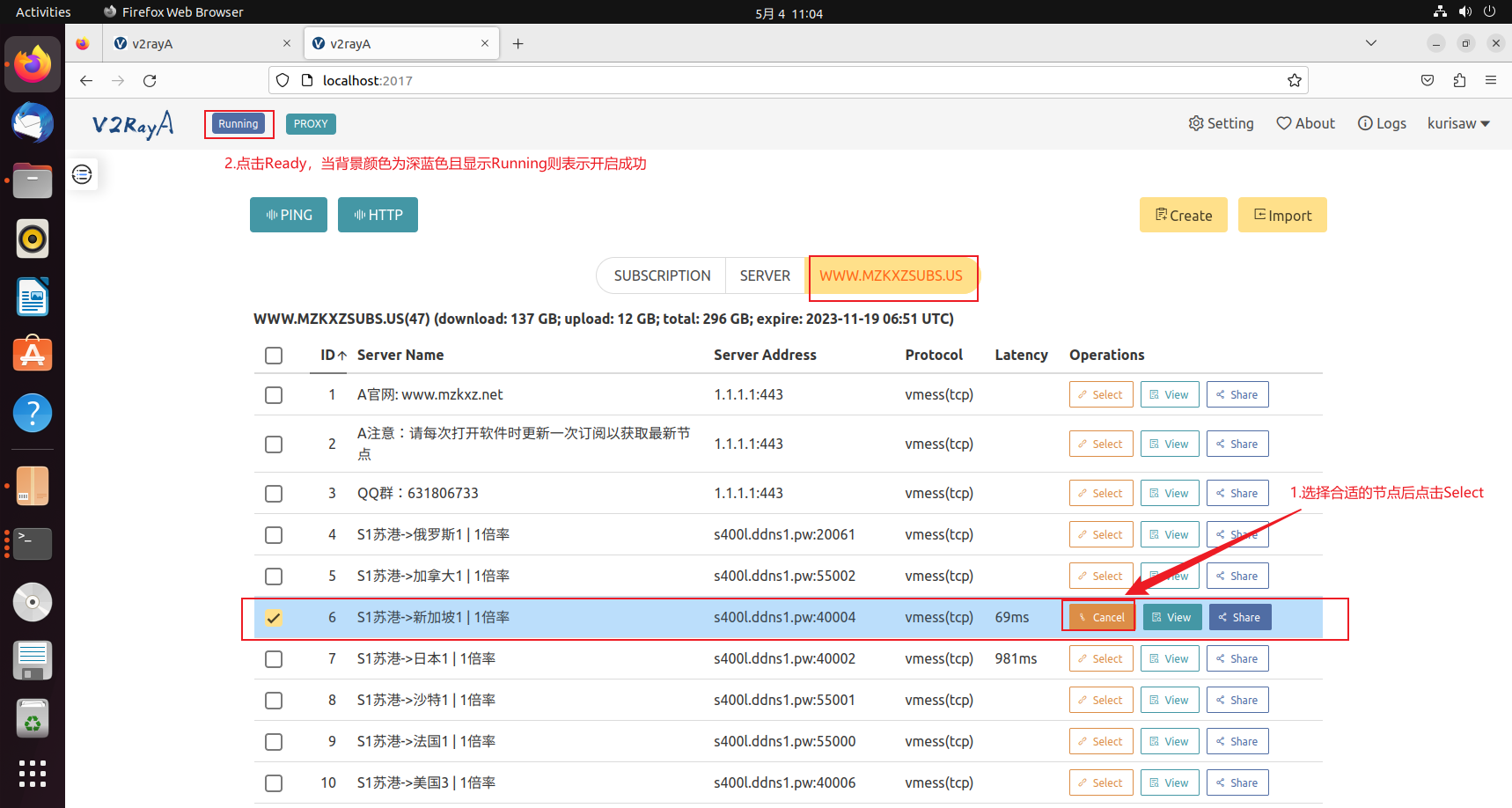This screenshot has height=808, width=1512.
Task: Select WWW.MZKXZSUBS.US tab
Action: [891, 275]
